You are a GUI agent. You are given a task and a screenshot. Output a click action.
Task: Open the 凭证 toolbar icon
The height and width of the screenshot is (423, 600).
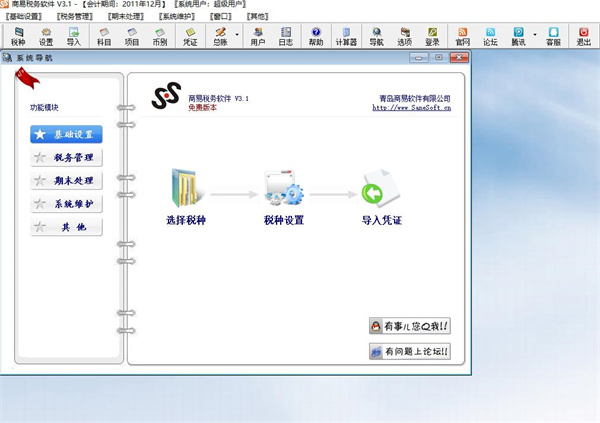tap(190, 36)
